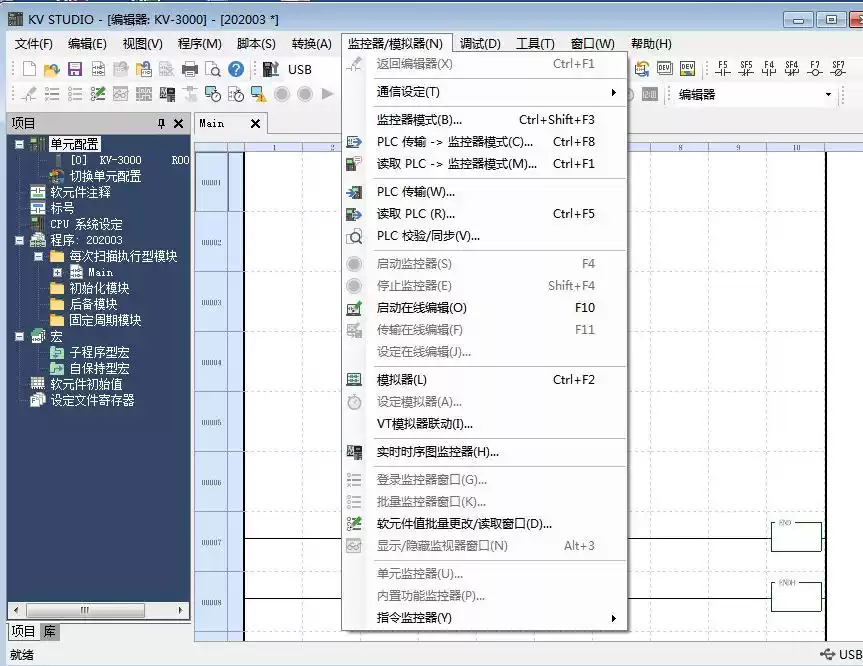Viewport: 863px width, 666px height.
Task: Click the print icon on the toolbar
Action: pyautogui.click(x=190, y=70)
